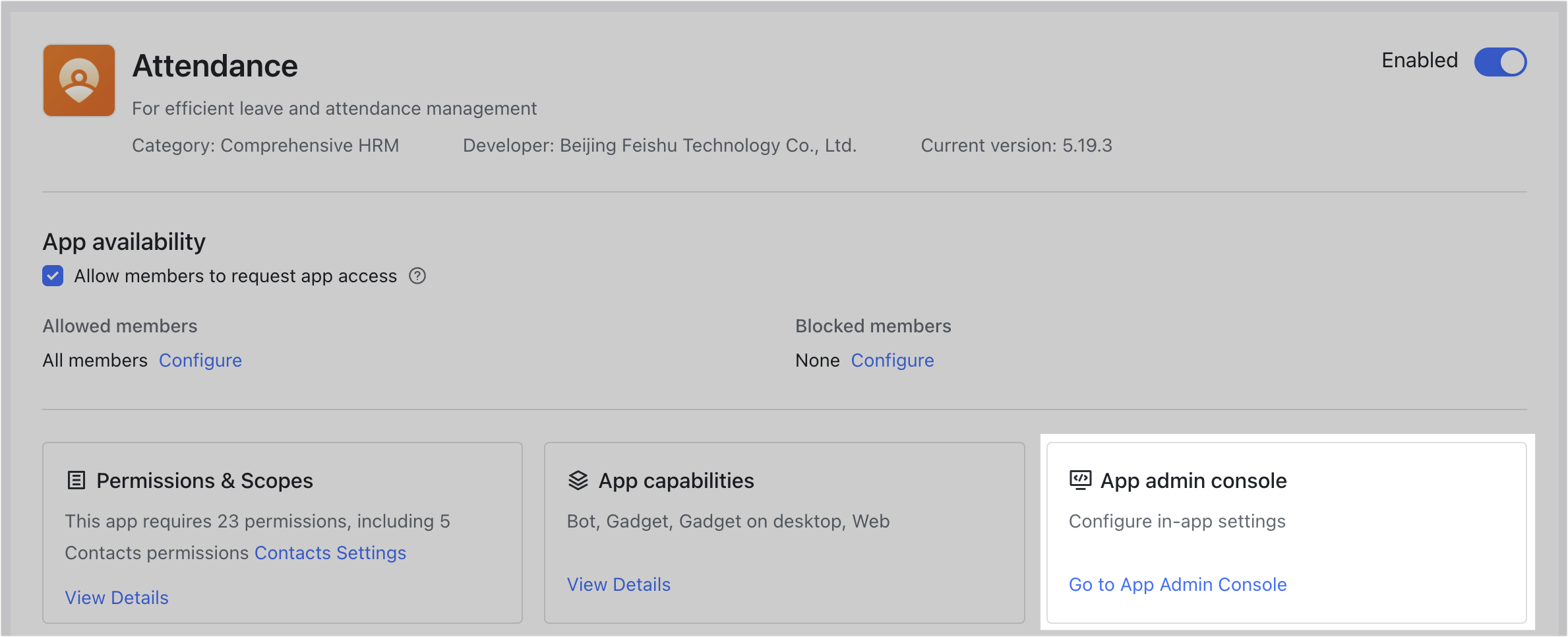Open the Permissions & Scopes card
Viewport: 1568px width, 637px height.
click(x=282, y=532)
